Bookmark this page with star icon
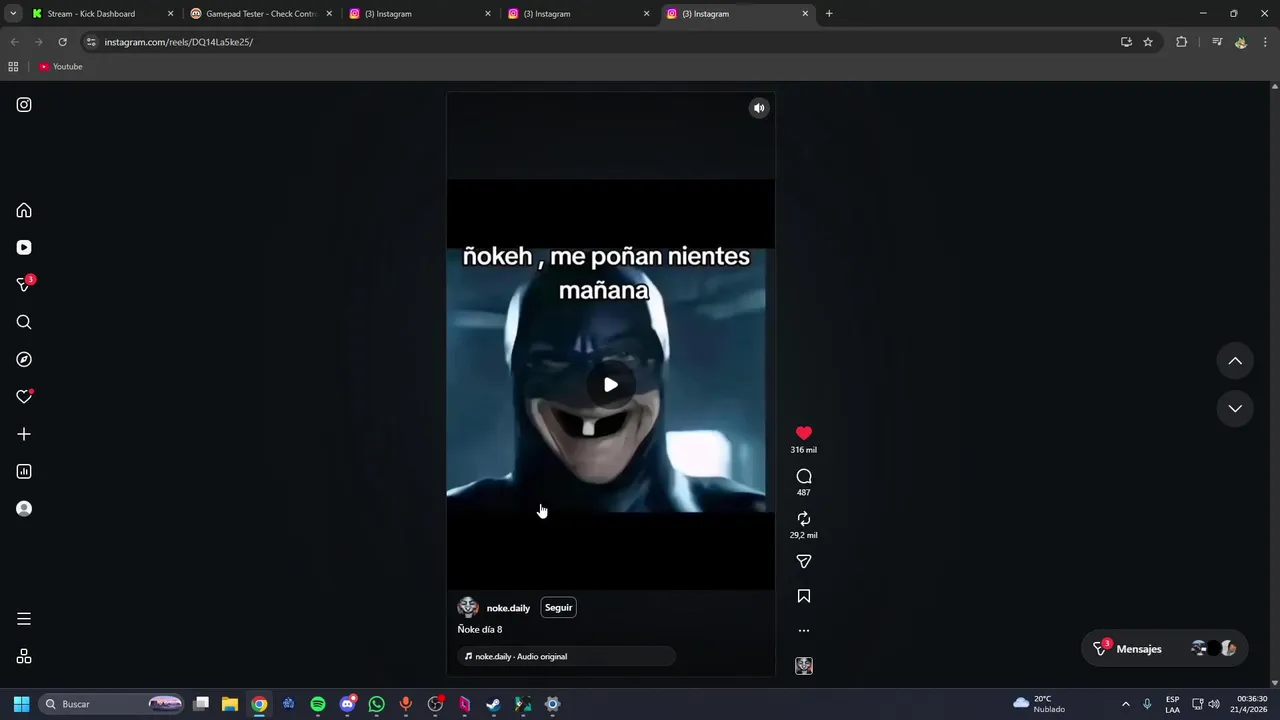 click(x=1148, y=42)
